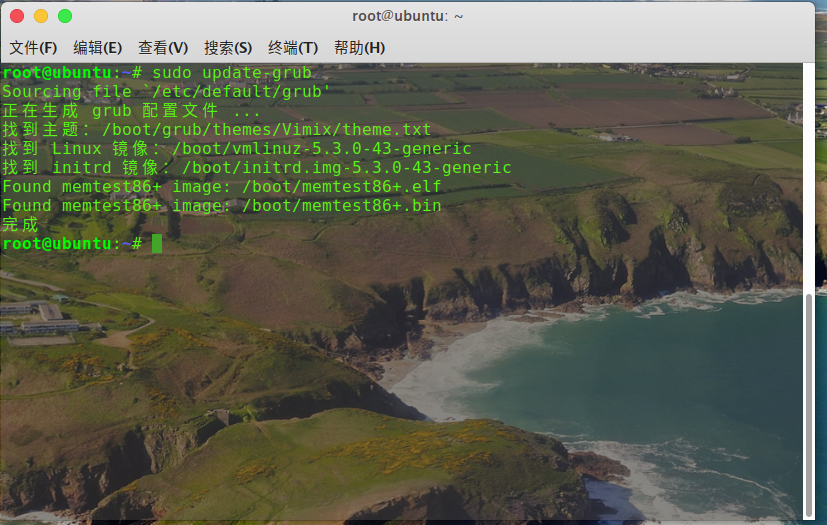827x525 pixels.
Task: Click the green cursor block at the prompt
Action: 157,244
